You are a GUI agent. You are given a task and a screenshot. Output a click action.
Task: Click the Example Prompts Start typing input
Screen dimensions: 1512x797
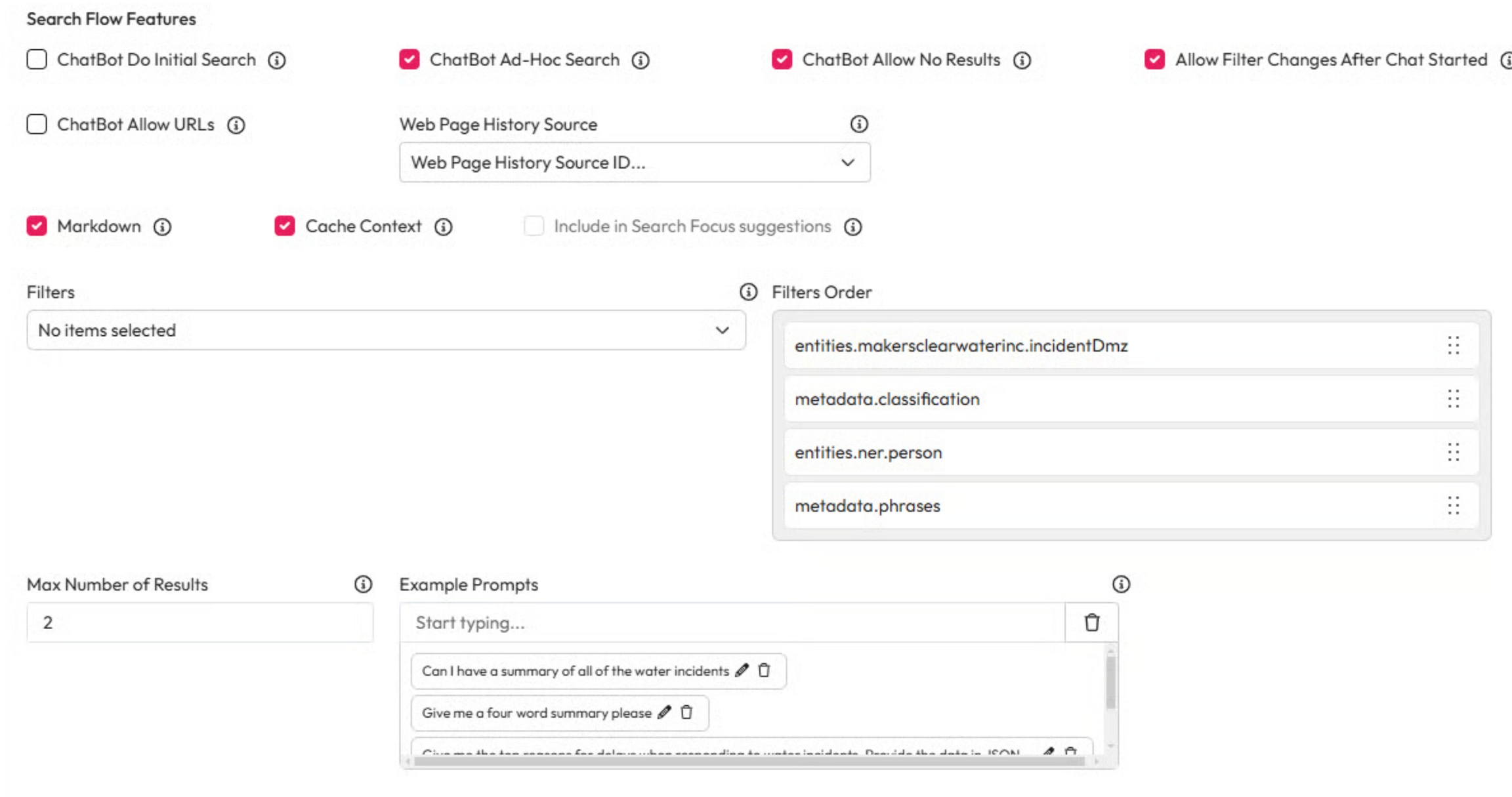pyautogui.click(x=732, y=623)
